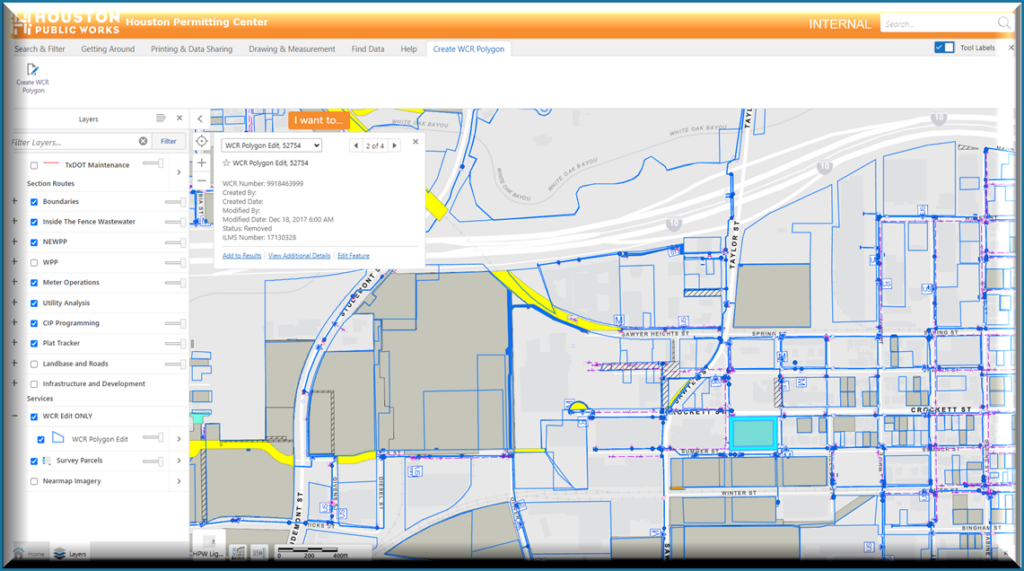Click the search magnifier icon in header
Screen dimensions: 1024x571
(1004, 24)
